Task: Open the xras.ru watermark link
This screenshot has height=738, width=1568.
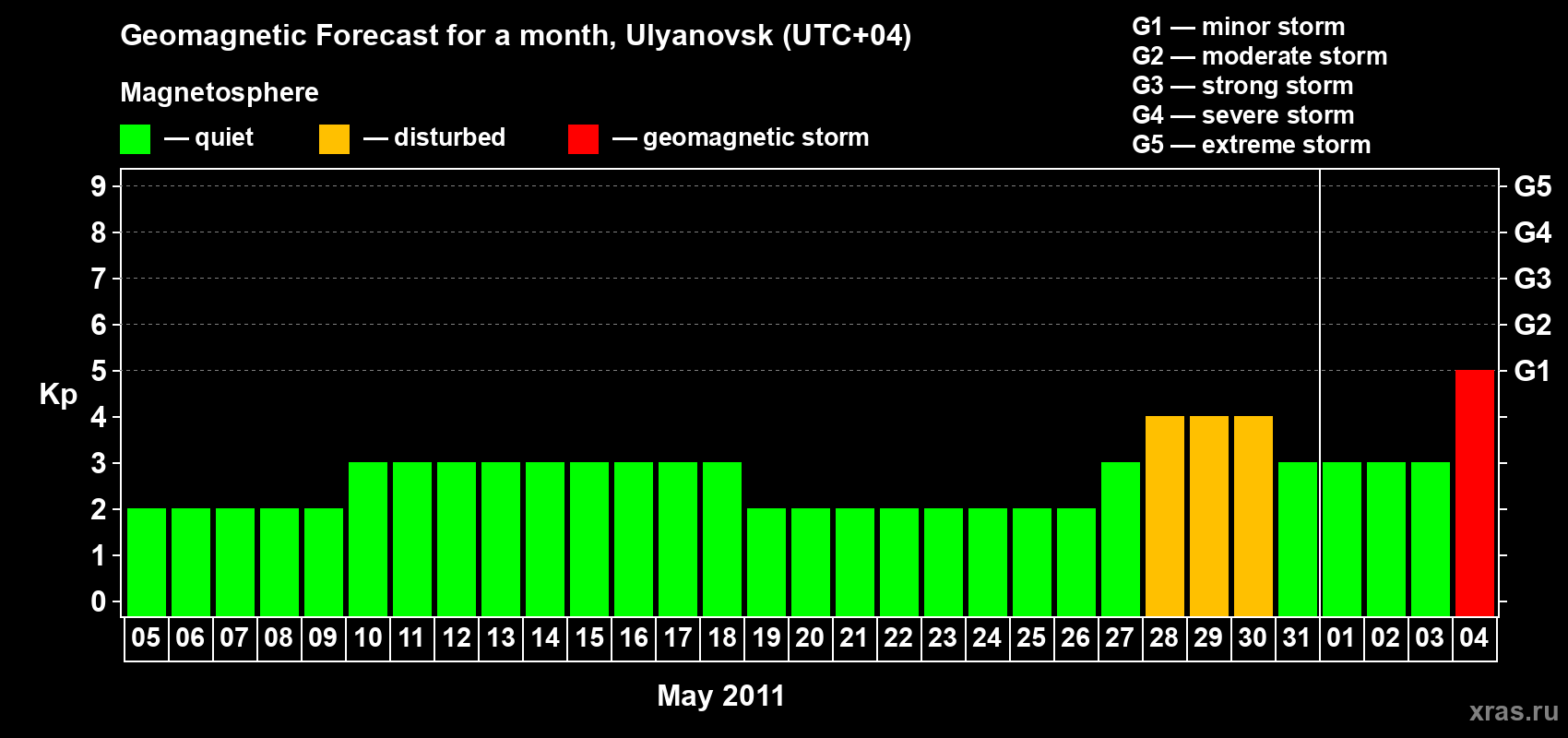Action: point(1514,711)
